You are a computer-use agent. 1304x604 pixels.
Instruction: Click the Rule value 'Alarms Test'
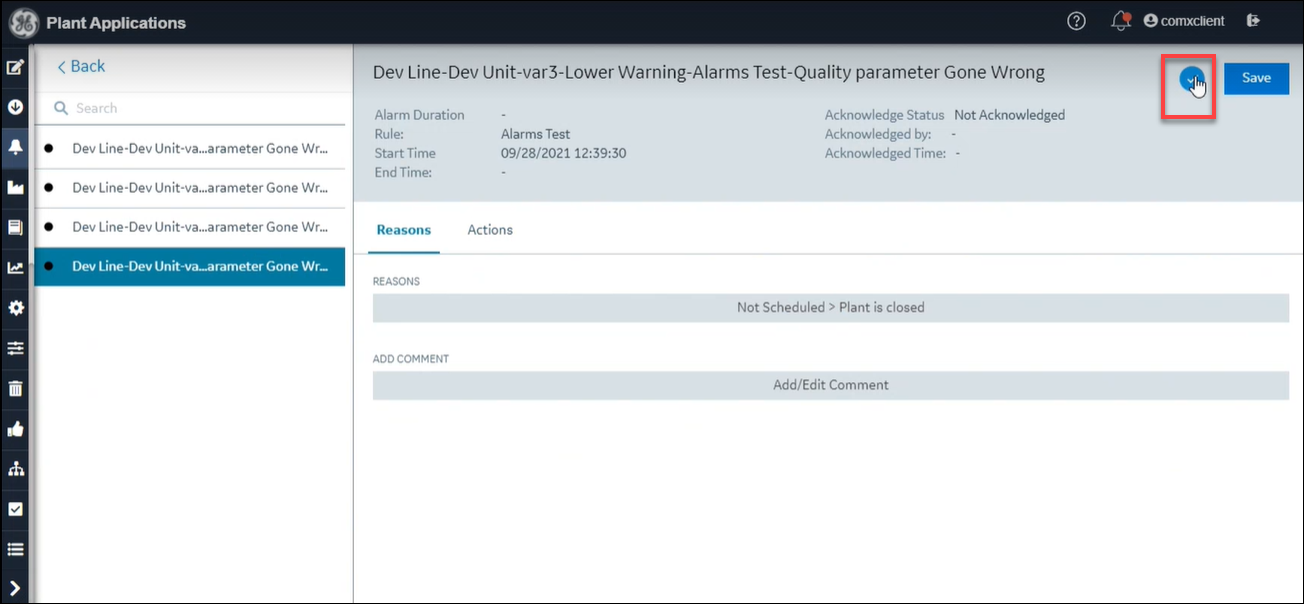coord(535,134)
